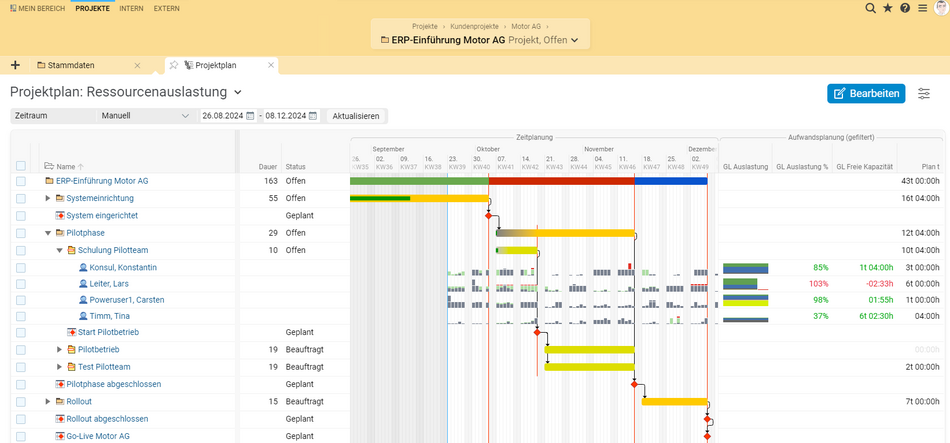Check the ERP-Einführung Motor AG row checkbox
This screenshot has height=443, width=950.
pos(21,181)
